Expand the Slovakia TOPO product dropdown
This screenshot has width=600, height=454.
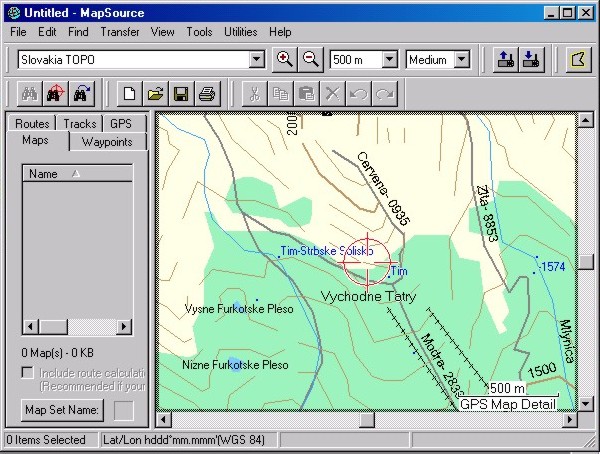coord(256,60)
